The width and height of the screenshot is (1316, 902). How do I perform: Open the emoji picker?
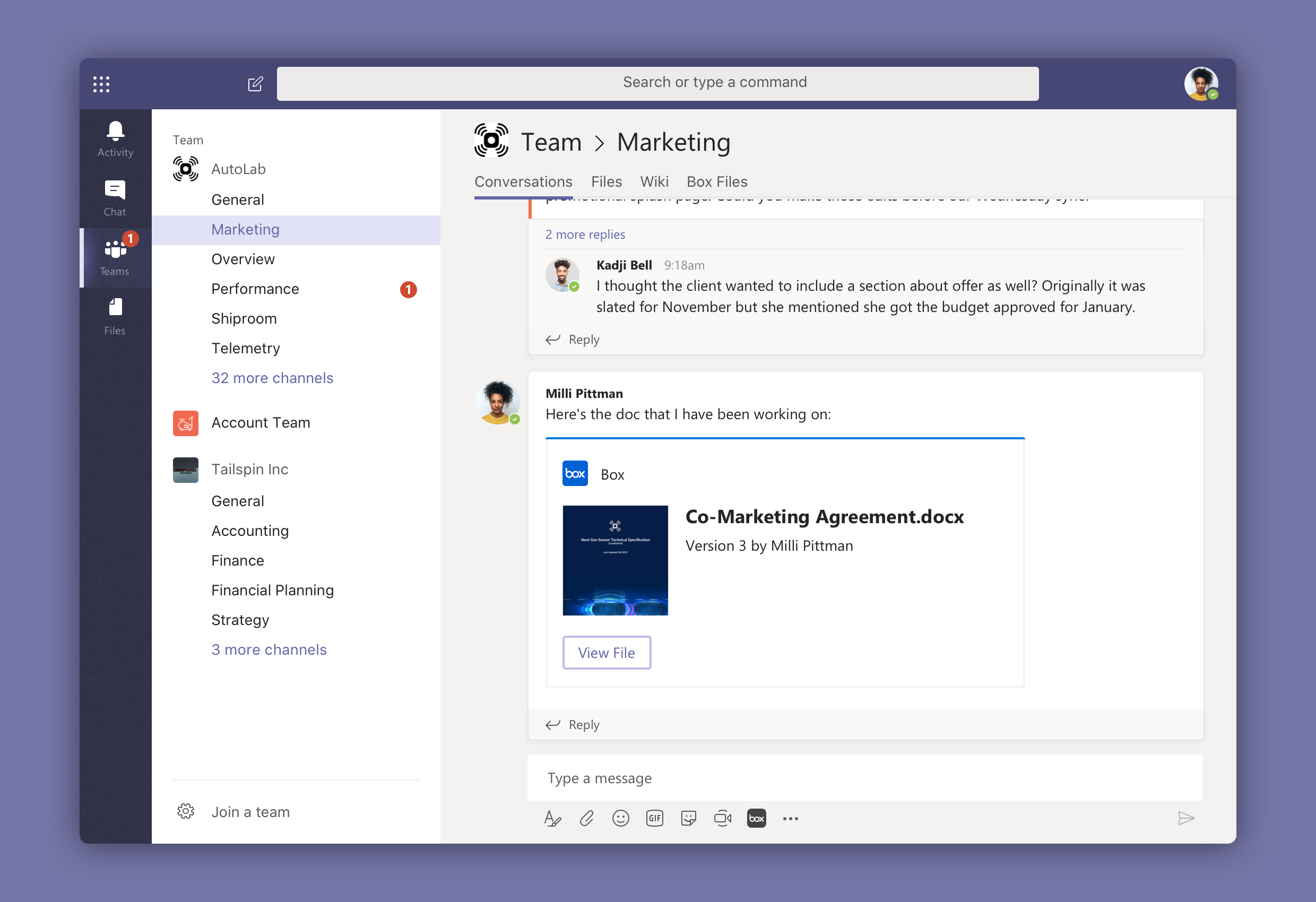[621, 818]
